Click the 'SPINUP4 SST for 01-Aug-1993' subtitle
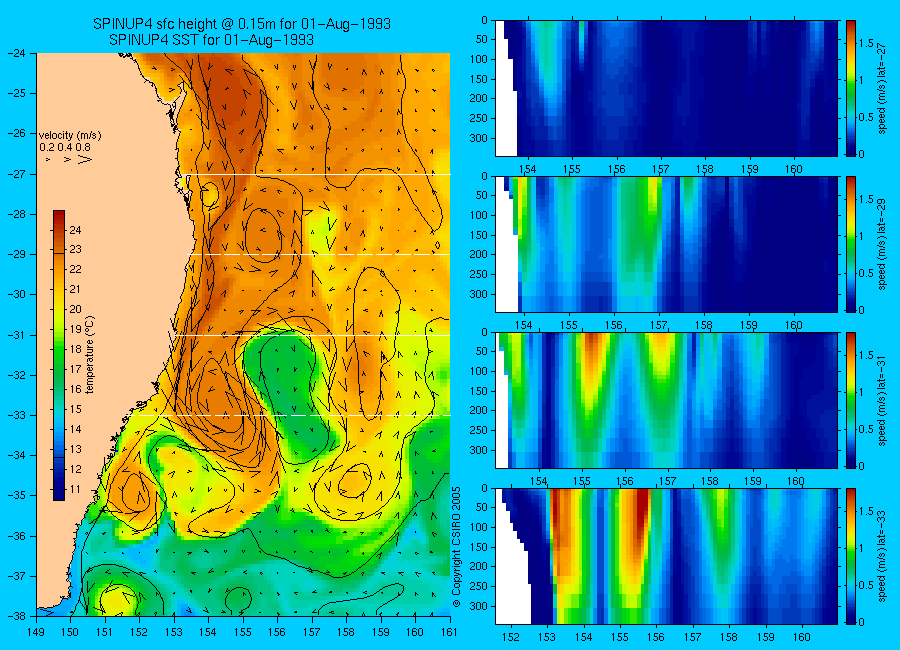The width and height of the screenshot is (900, 650). pos(211,40)
